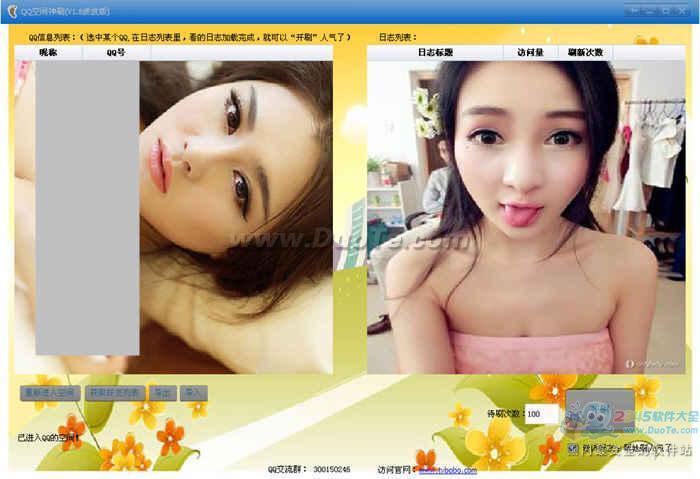Click the 刷新次数 column header
The width and height of the screenshot is (700, 479).
585,52
